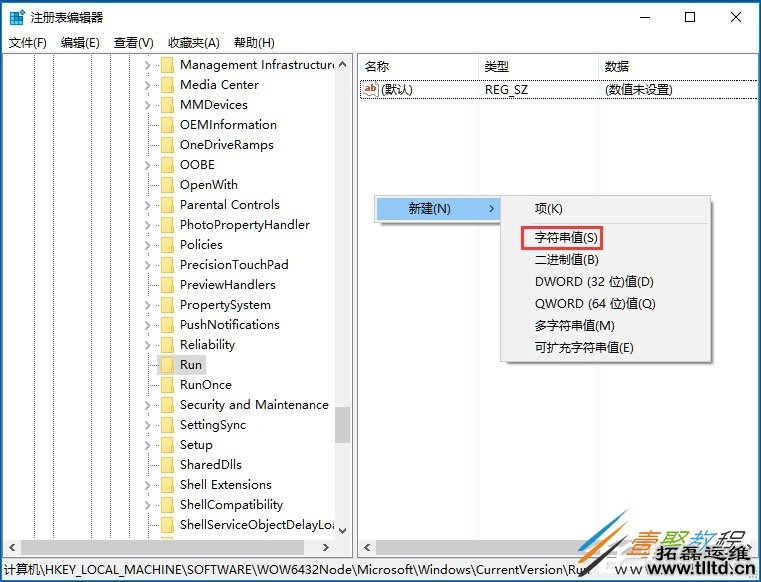
Task: Expand the PropertySystem key
Action: click(x=148, y=305)
